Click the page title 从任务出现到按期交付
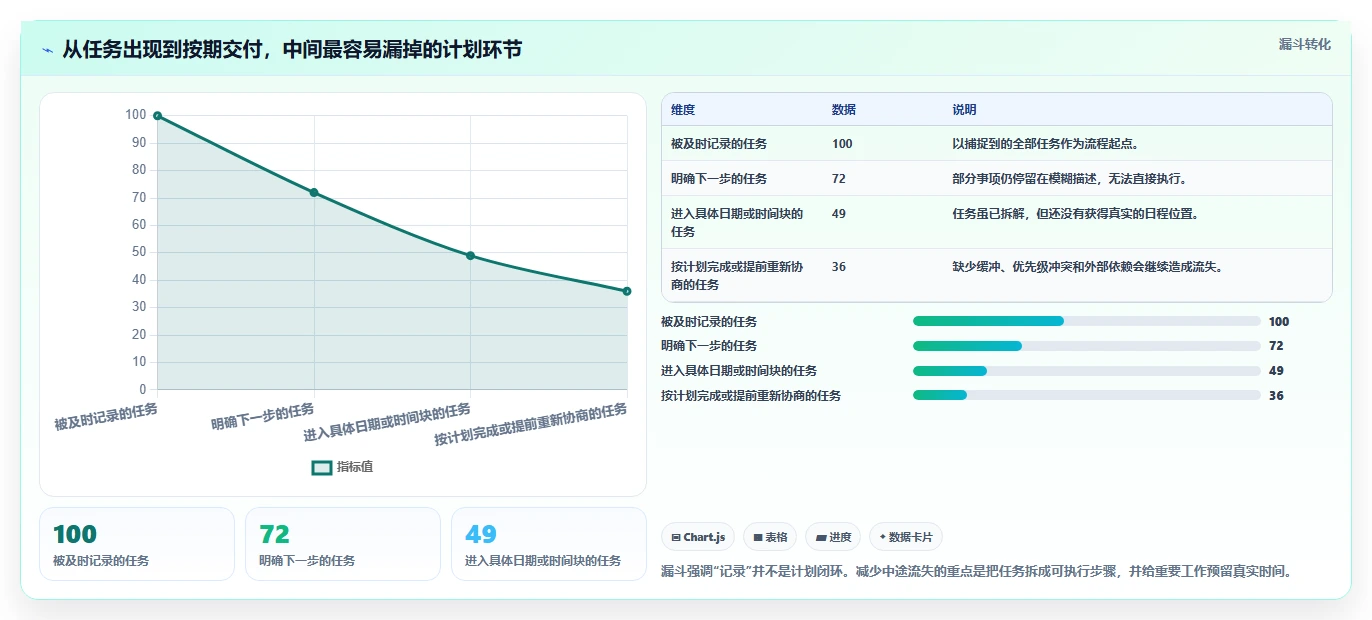The height and width of the screenshot is (620, 1372). click(x=292, y=50)
